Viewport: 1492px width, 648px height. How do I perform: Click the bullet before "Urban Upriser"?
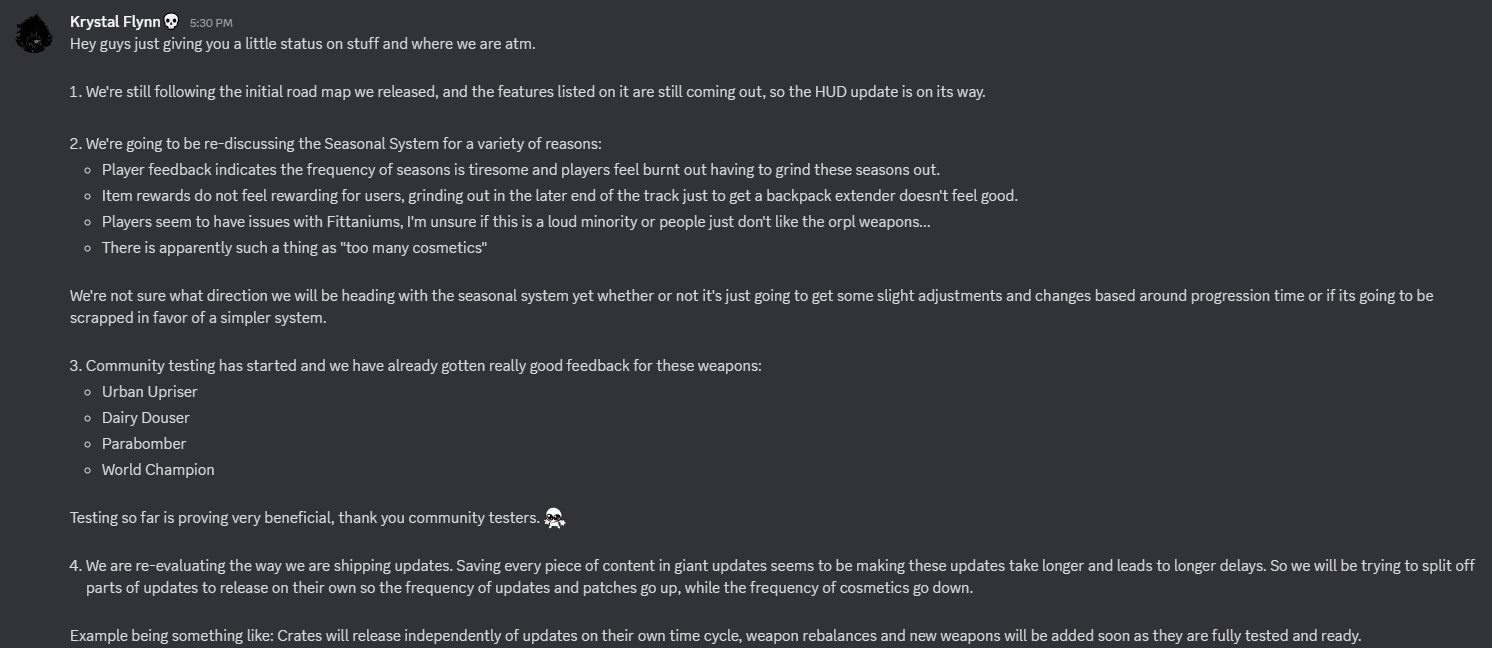89,392
